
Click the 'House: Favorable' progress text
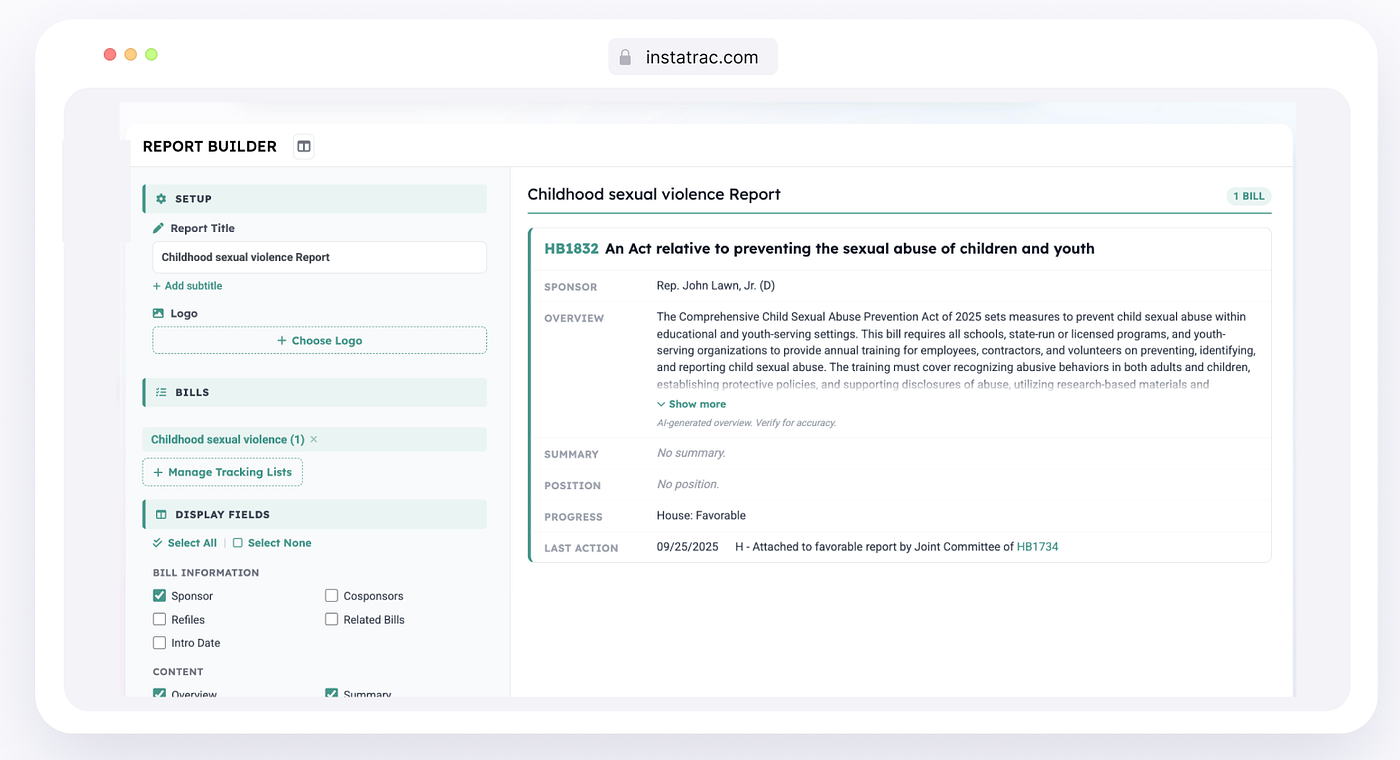tap(701, 516)
